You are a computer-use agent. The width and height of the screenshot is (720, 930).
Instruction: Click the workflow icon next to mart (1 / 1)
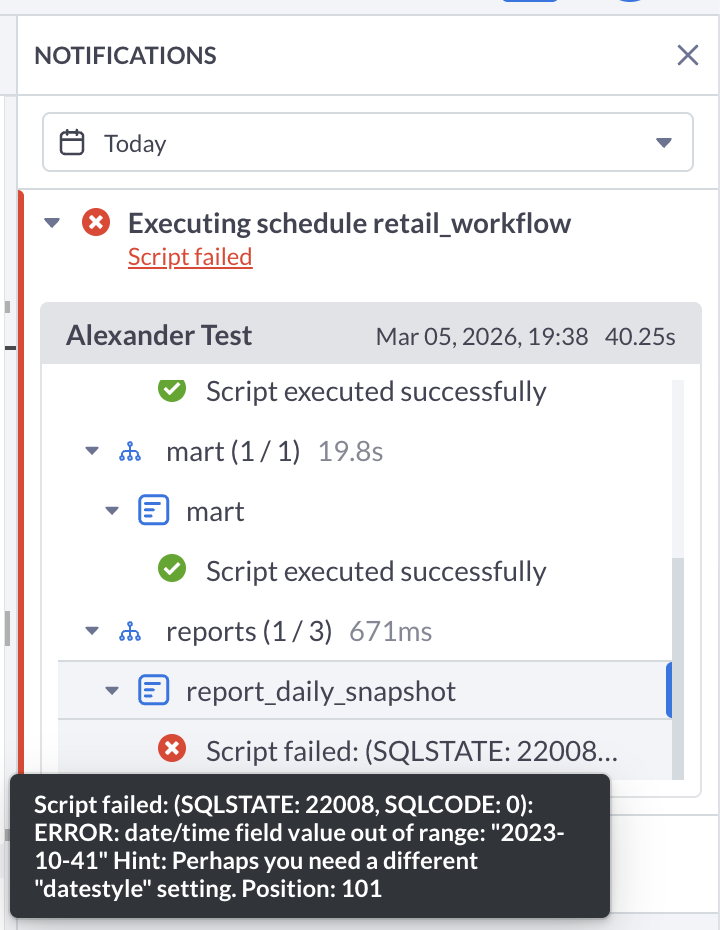coord(129,452)
